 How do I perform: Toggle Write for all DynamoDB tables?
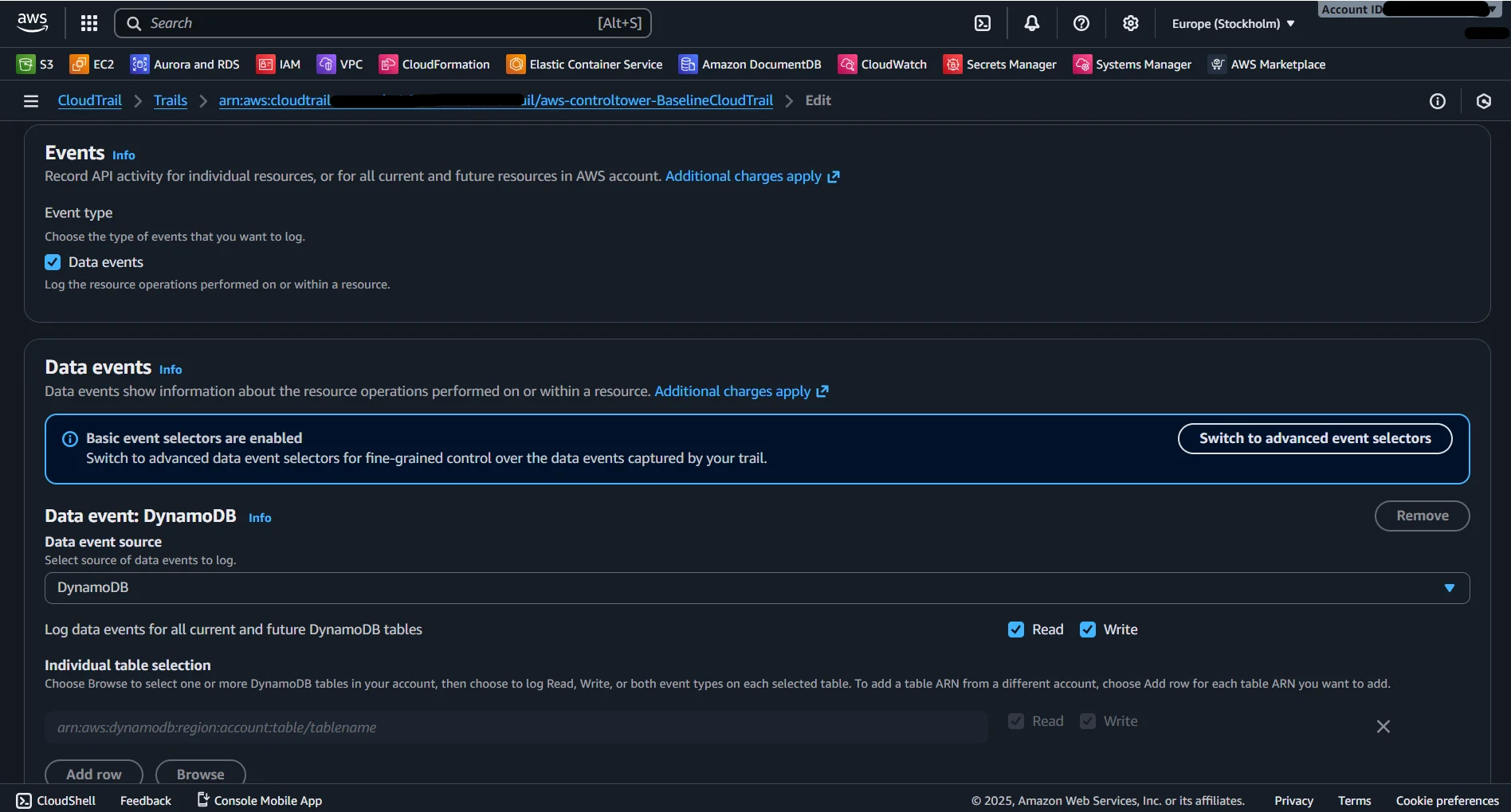tap(1087, 630)
